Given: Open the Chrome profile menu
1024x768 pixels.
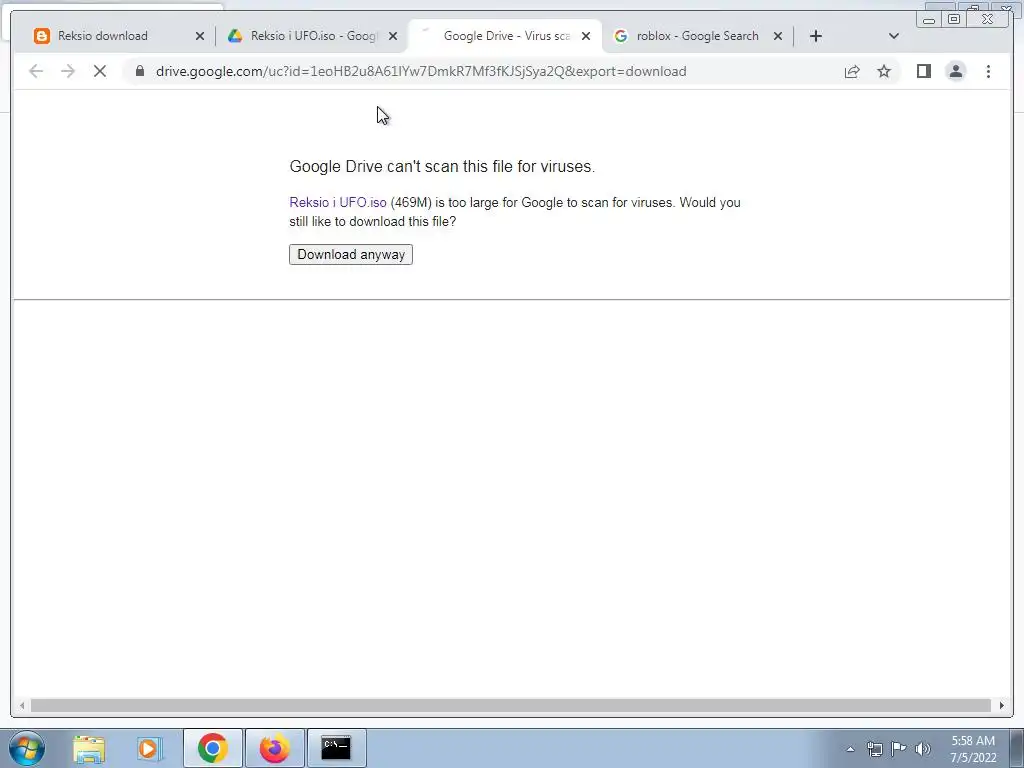Looking at the screenshot, I should tap(956, 71).
